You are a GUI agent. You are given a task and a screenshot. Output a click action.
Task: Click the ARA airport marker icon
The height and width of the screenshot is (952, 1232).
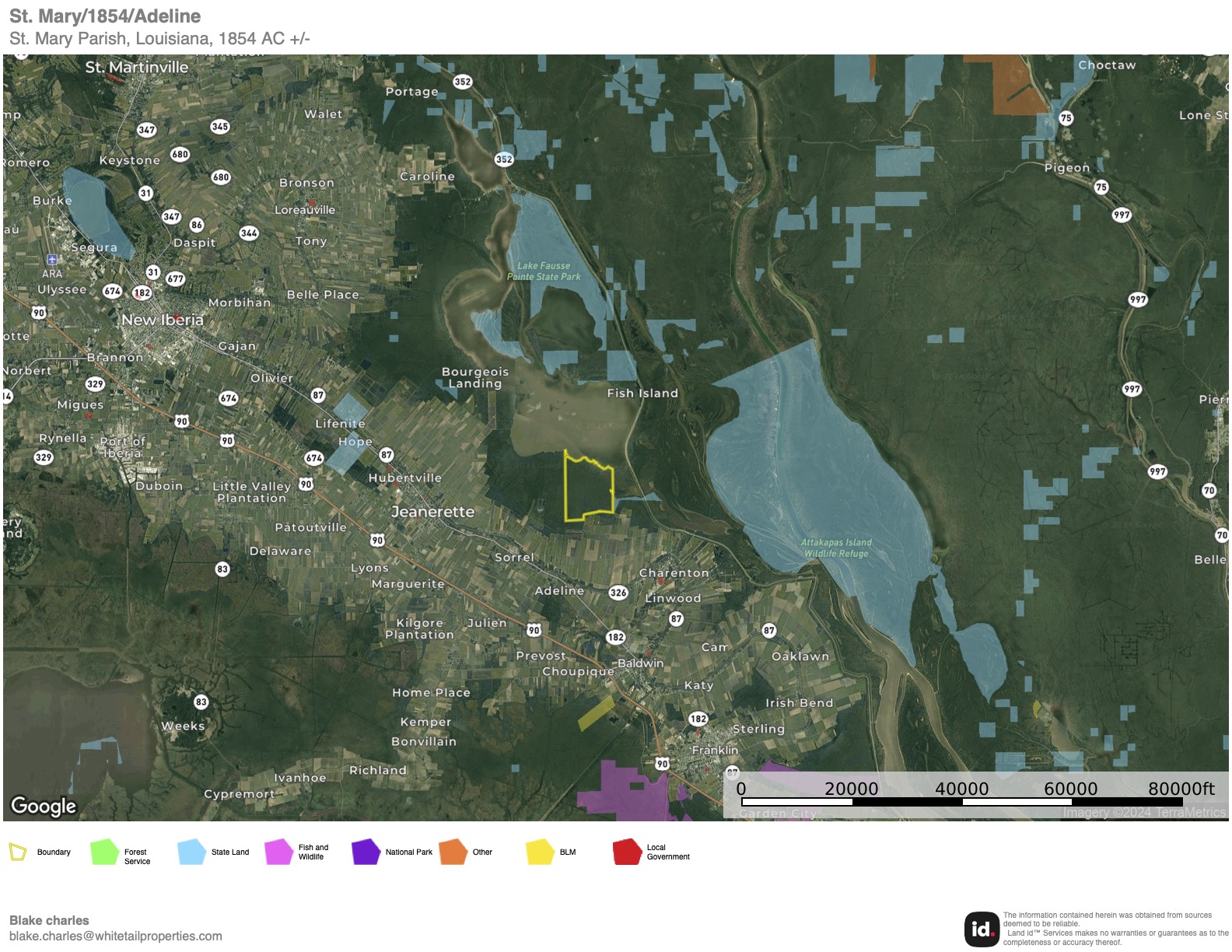click(x=52, y=260)
